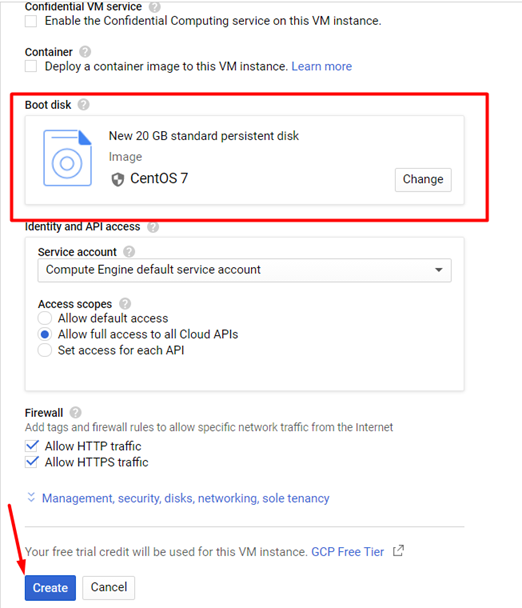Select Set access for each API

[45, 350]
